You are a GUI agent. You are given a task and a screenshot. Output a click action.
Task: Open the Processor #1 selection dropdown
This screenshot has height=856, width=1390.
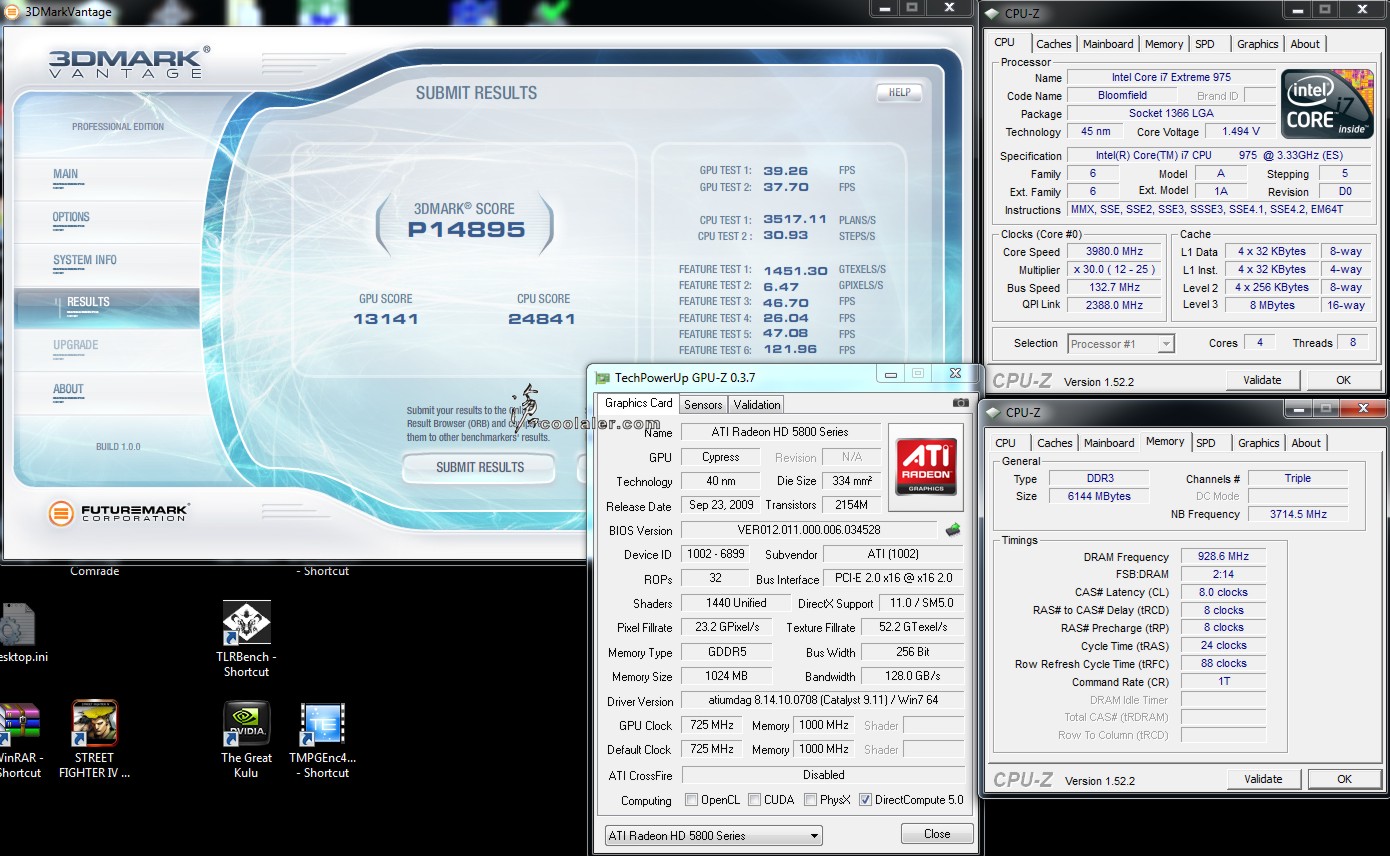tap(1121, 344)
